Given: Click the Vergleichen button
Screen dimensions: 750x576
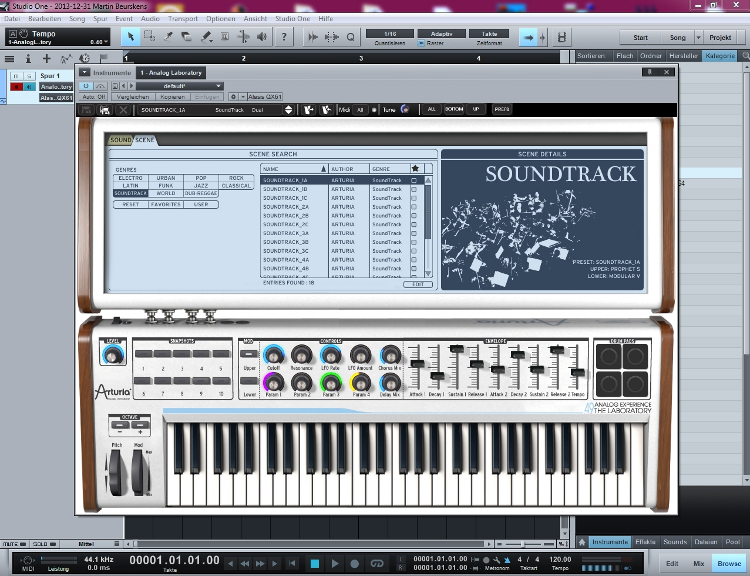Looking at the screenshot, I should point(133,97).
